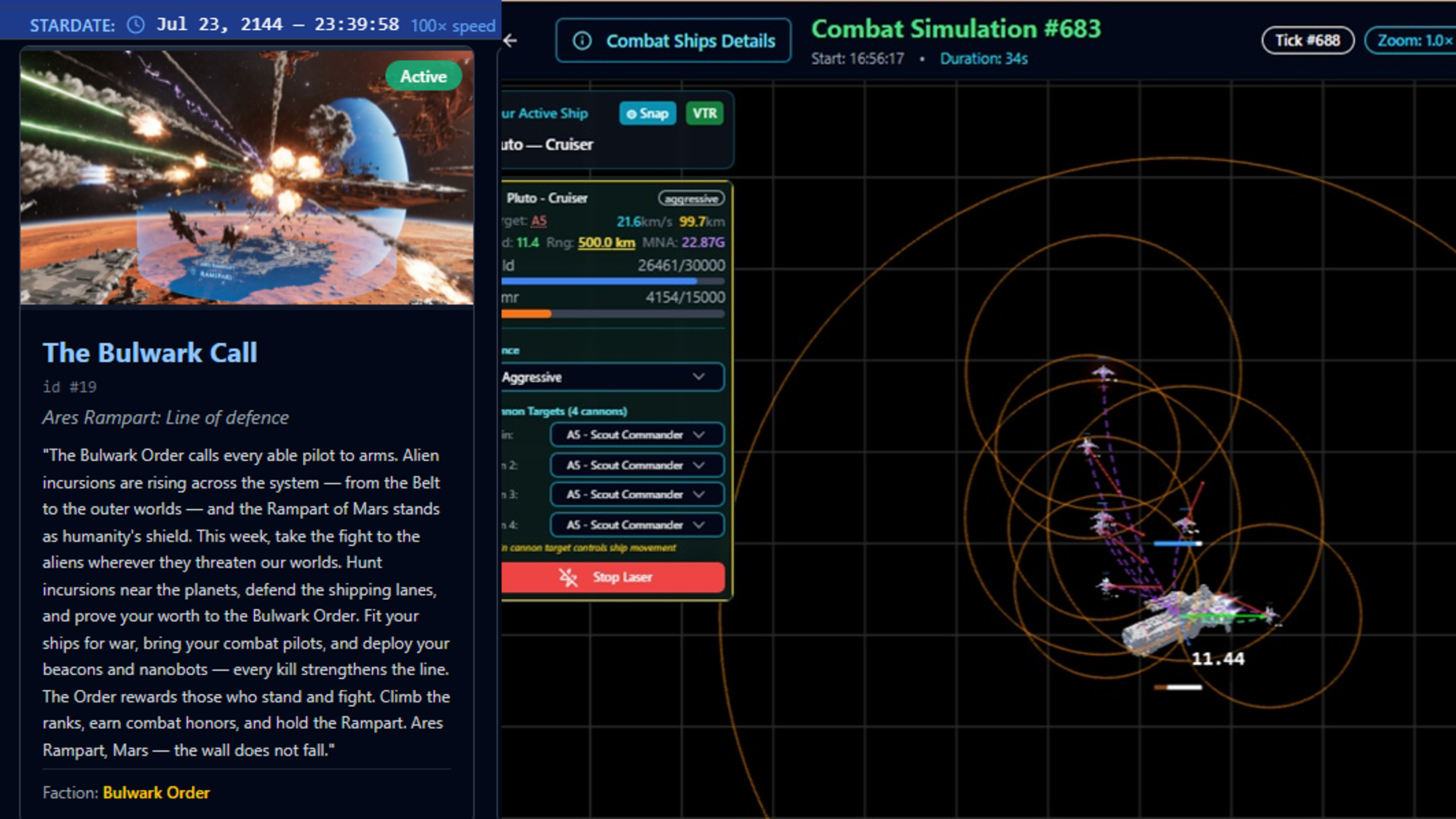Viewport: 1456px width, 819px height.
Task: Click the AS target link
Action: [x=539, y=221]
